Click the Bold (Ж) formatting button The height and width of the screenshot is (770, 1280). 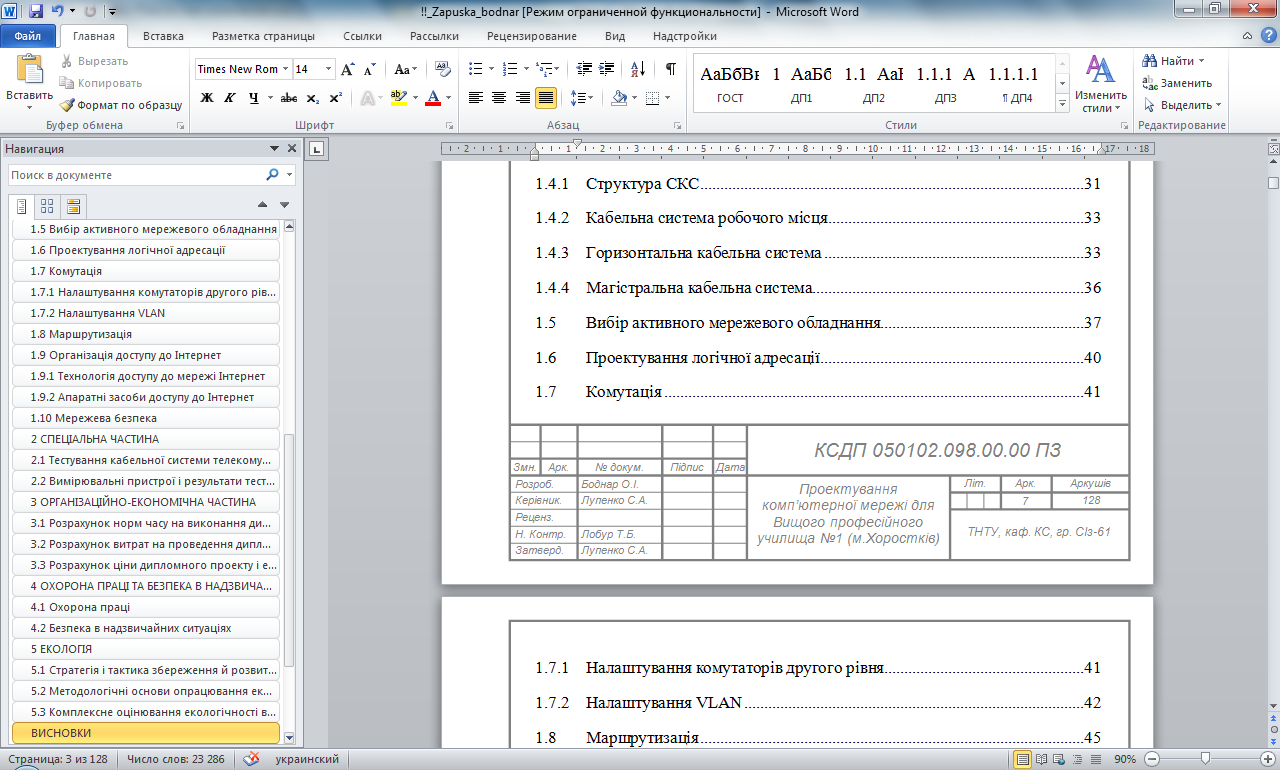click(207, 98)
